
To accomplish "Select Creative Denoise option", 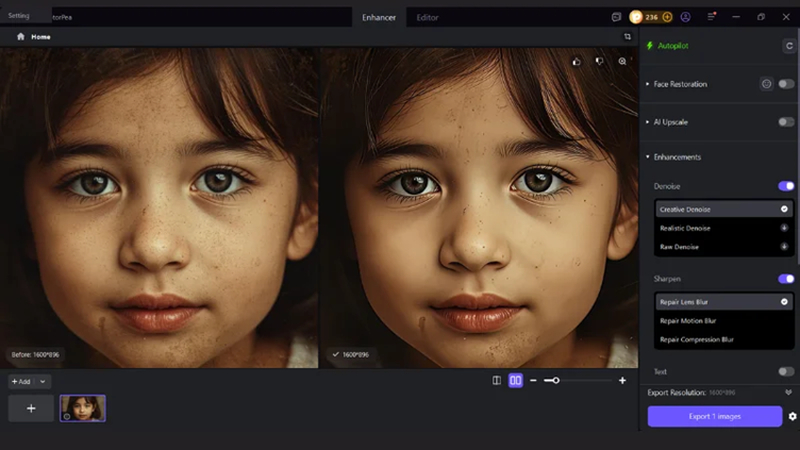I will pyautogui.click(x=724, y=209).
